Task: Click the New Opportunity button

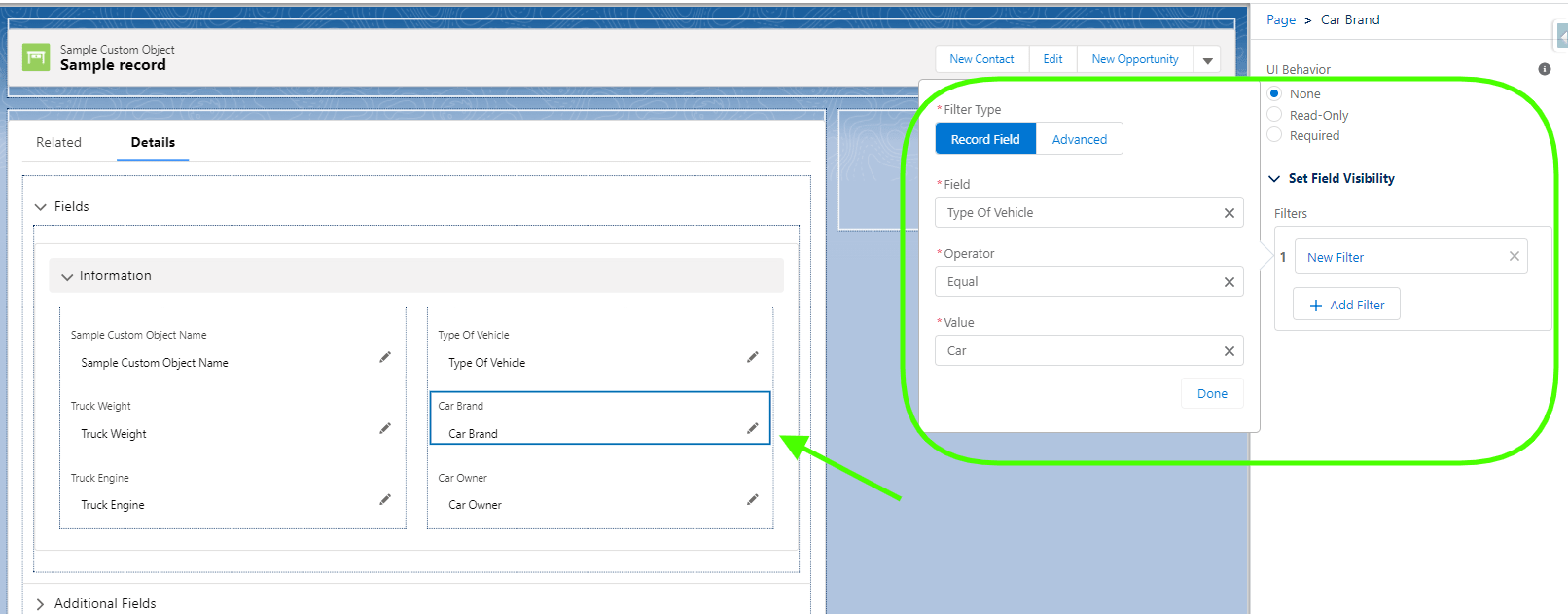Action: 1135,59
